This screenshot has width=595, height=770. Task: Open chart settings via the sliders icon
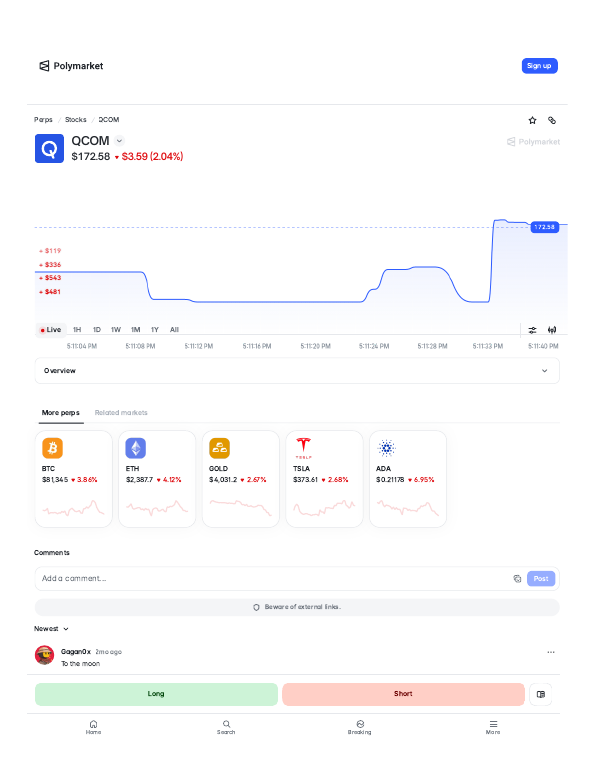pos(532,330)
